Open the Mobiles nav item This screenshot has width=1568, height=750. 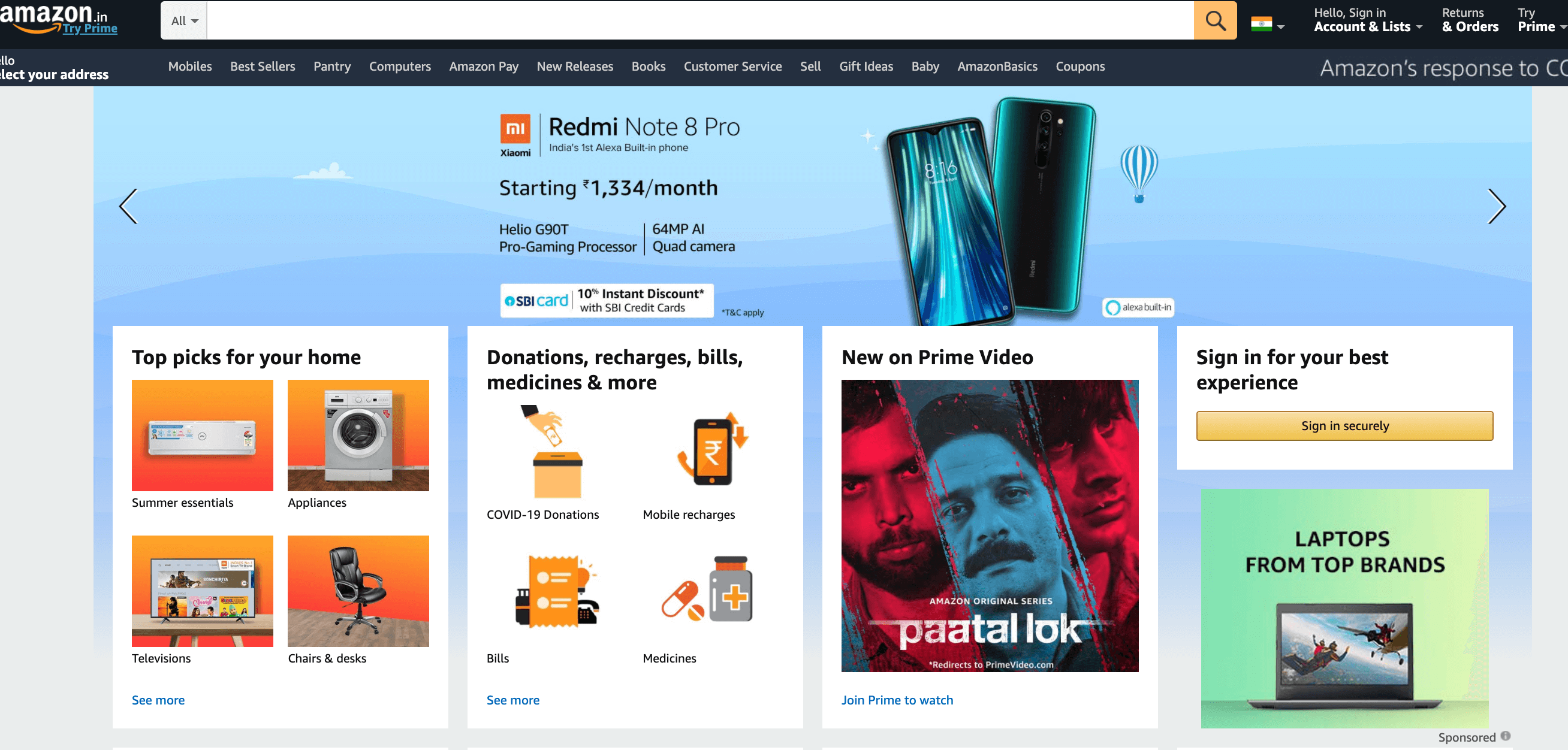(x=190, y=66)
